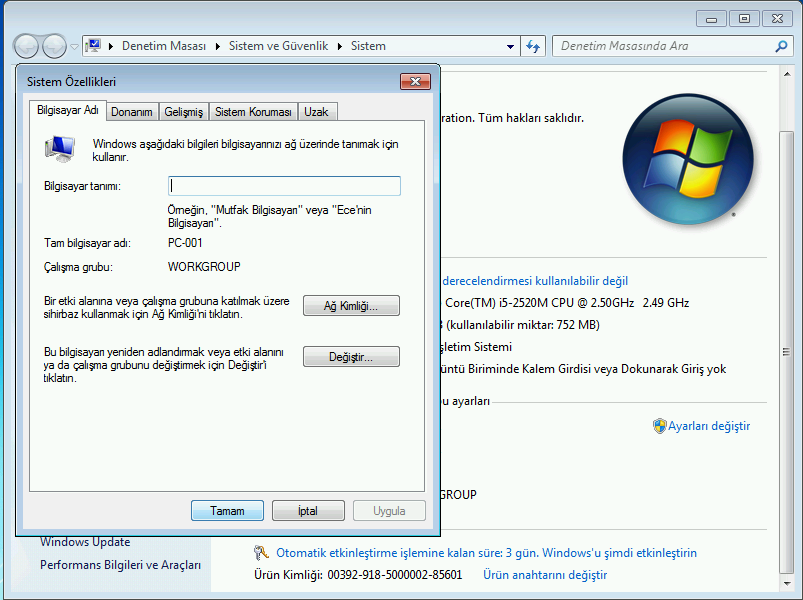Open the derecelendirmesi kullanılabilir değil link

coord(535,281)
